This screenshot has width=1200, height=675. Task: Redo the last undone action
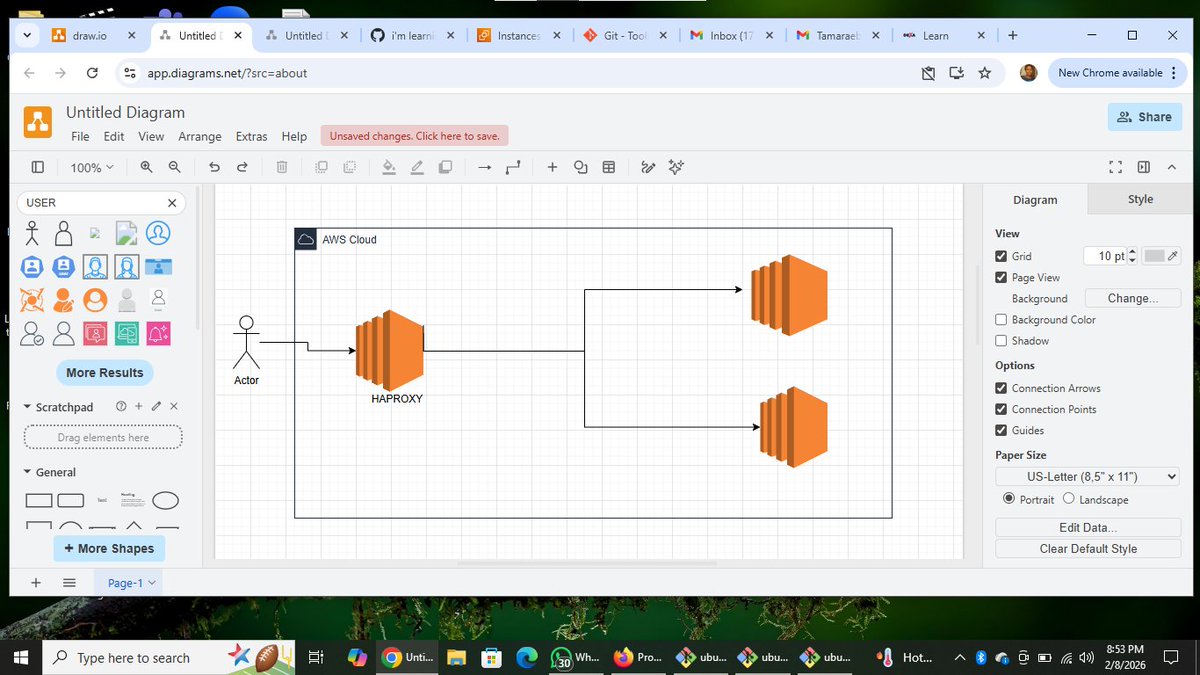coord(242,167)
